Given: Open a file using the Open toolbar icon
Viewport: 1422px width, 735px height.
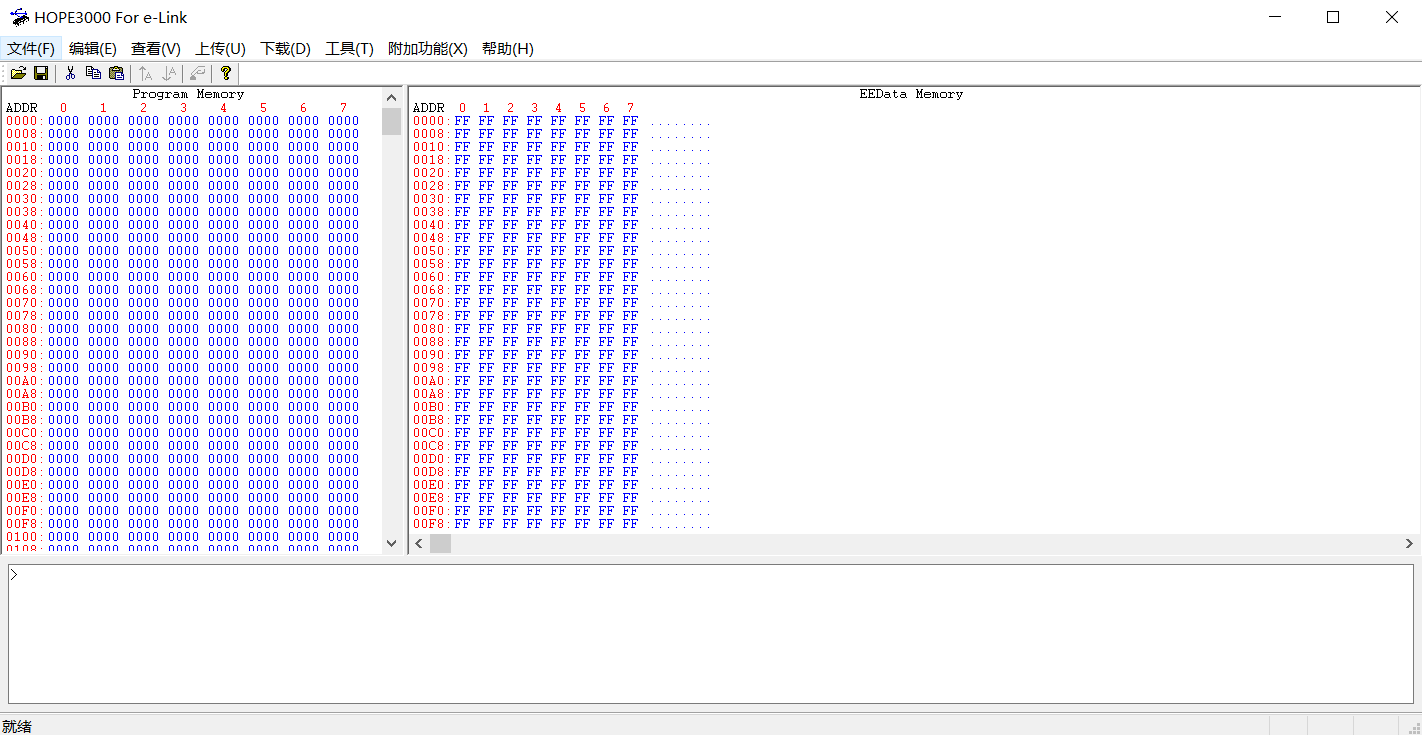Looking at the screenshot, I should pyautogui.click(x=18, y=73).
